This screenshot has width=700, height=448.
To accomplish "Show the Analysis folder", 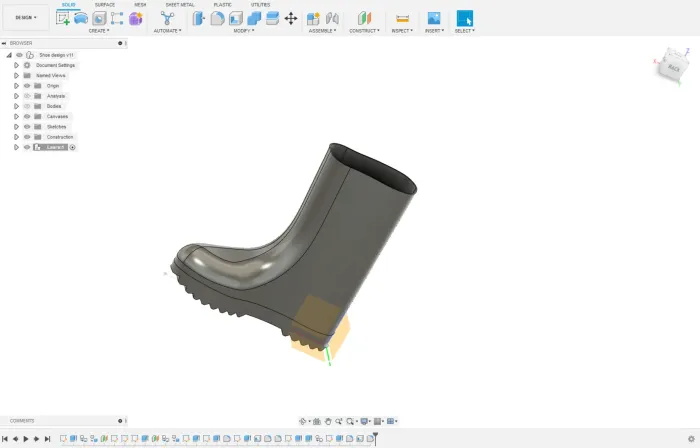I will (x=27, y=96).
